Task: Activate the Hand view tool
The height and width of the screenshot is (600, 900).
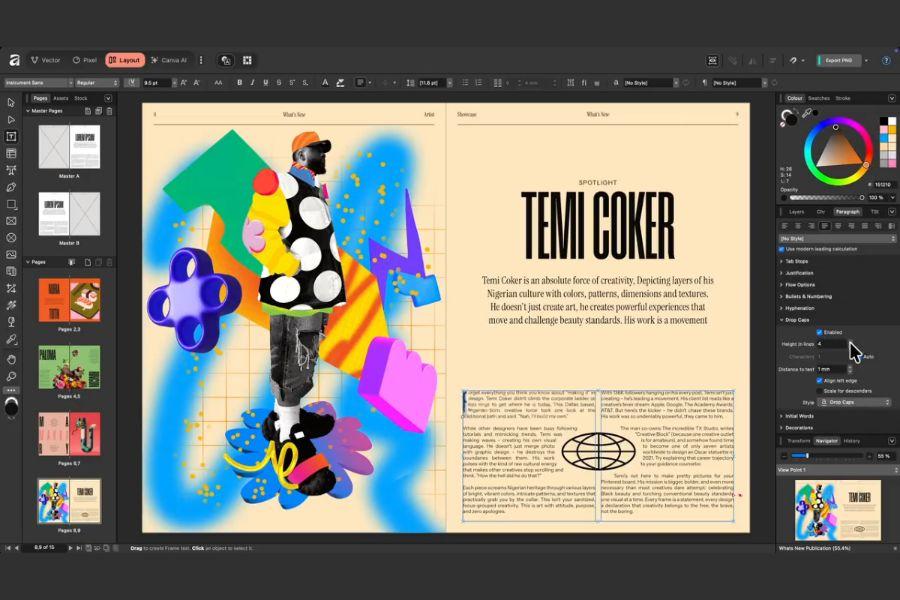Action: (11, 358)
